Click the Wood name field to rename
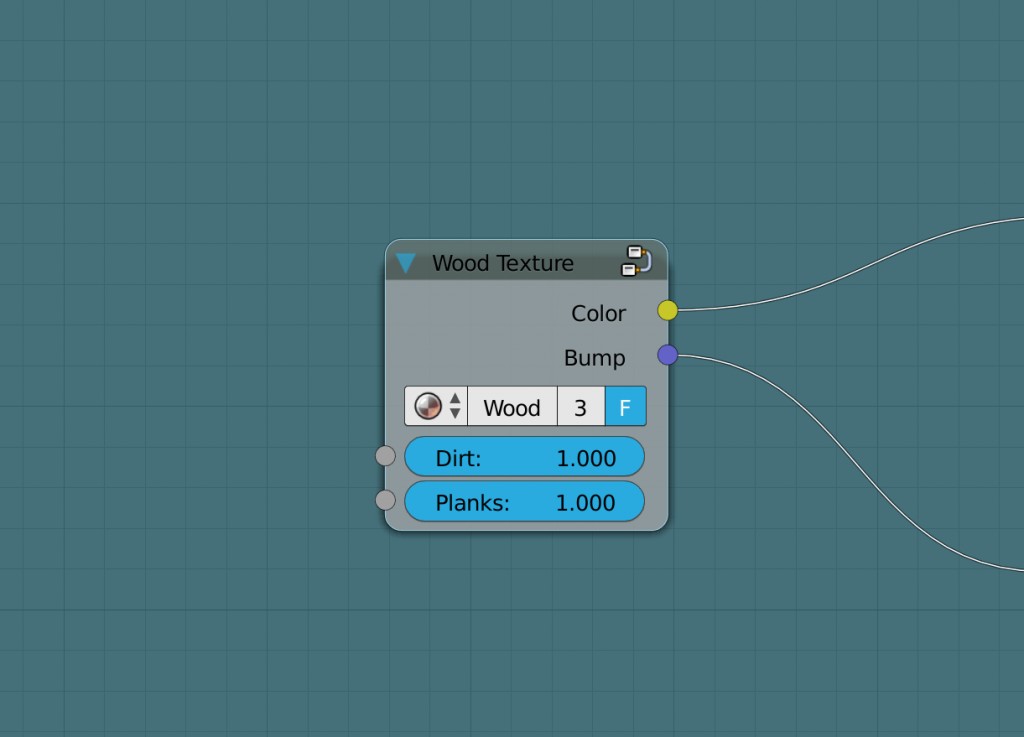The width and height of the screenshot is (1024, 737). click(x=512, y=406)
